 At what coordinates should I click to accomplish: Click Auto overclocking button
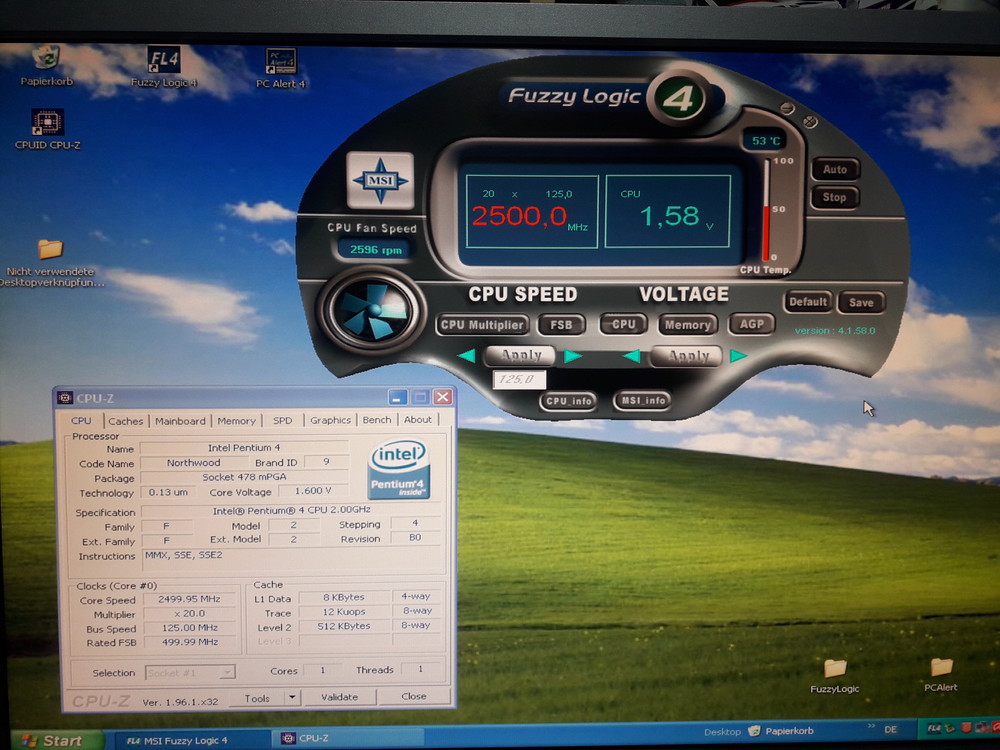(835, 170)
